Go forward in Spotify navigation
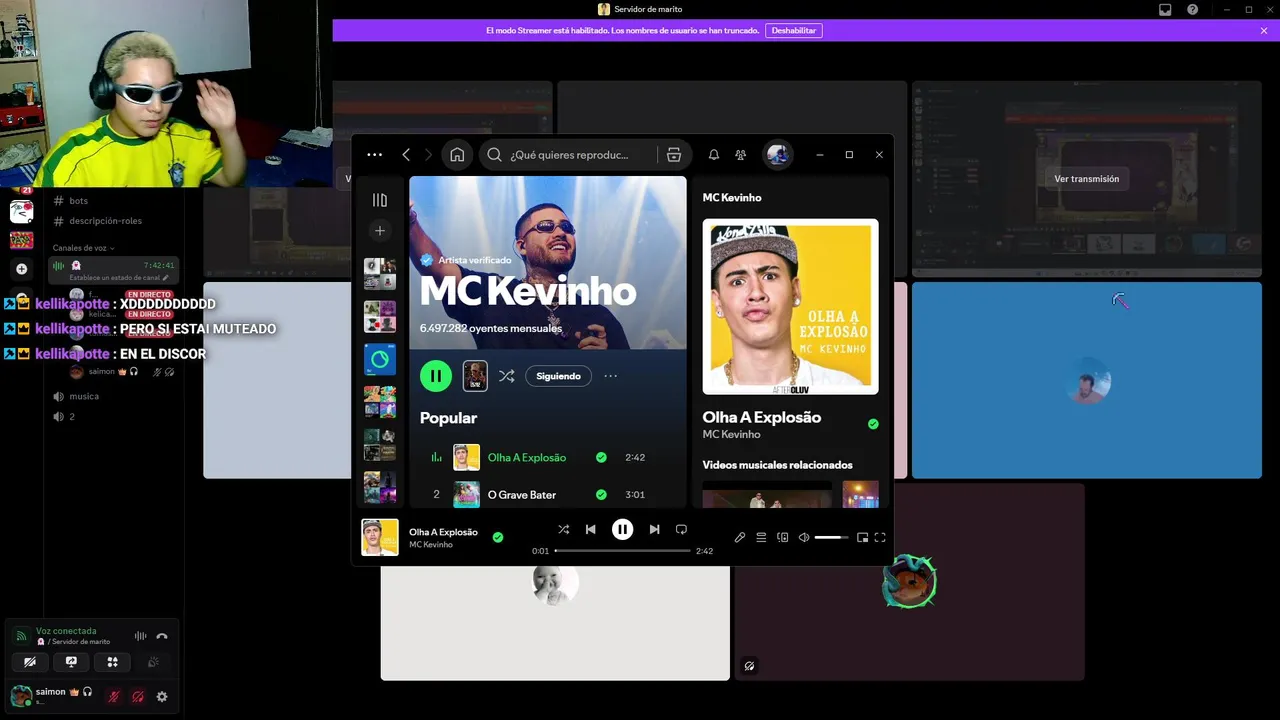 tap(429, 155)
